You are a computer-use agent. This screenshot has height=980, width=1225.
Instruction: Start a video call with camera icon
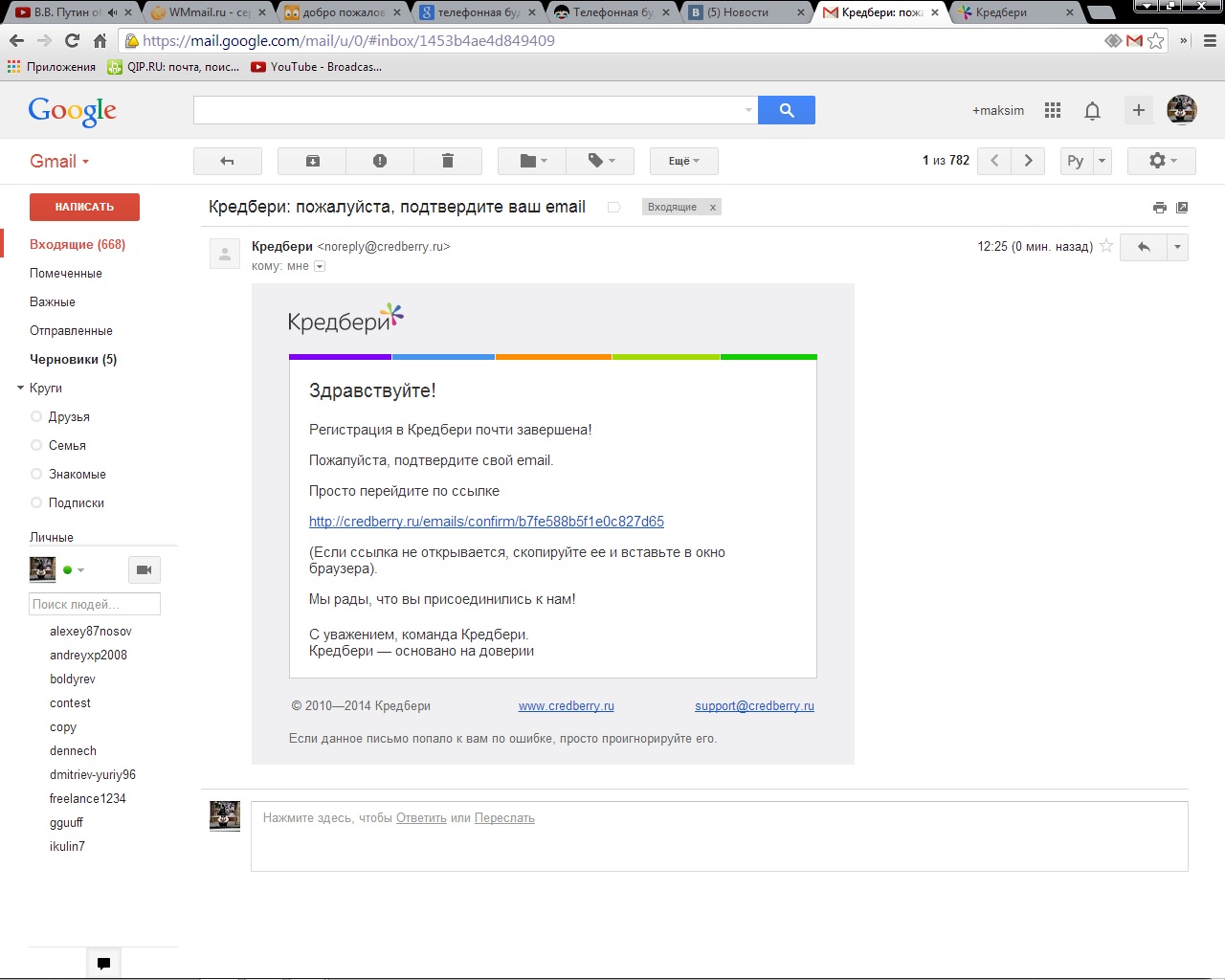pyautogui.click(x=144, y=569)
